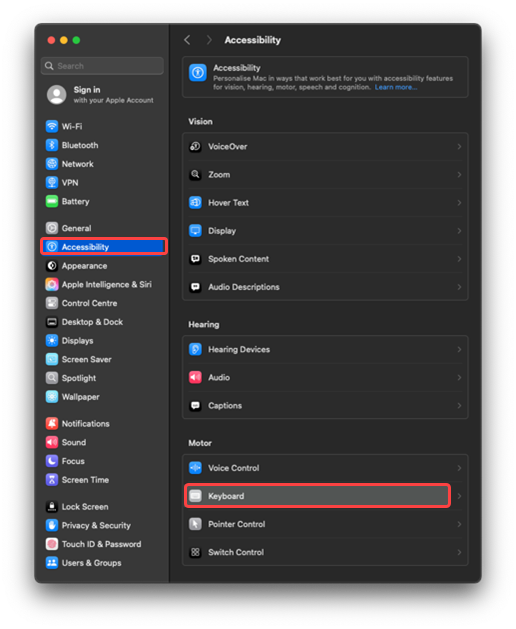Go forward with the right arrow
Viewport: 516px width, 629px height.
(209, 40)
